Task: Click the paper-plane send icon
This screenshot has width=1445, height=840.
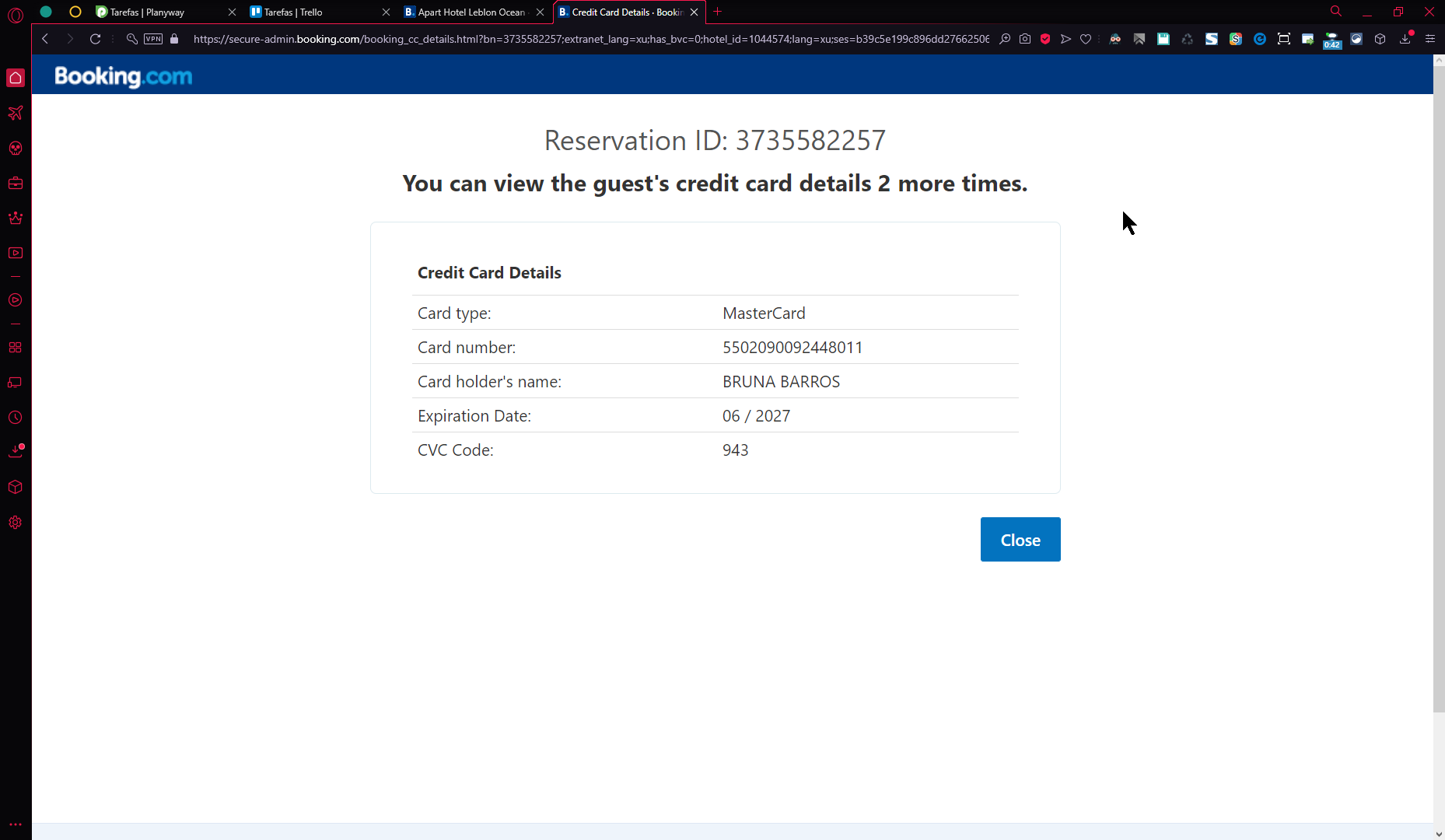Action: pyautogui.click(x=1065, y=39)
